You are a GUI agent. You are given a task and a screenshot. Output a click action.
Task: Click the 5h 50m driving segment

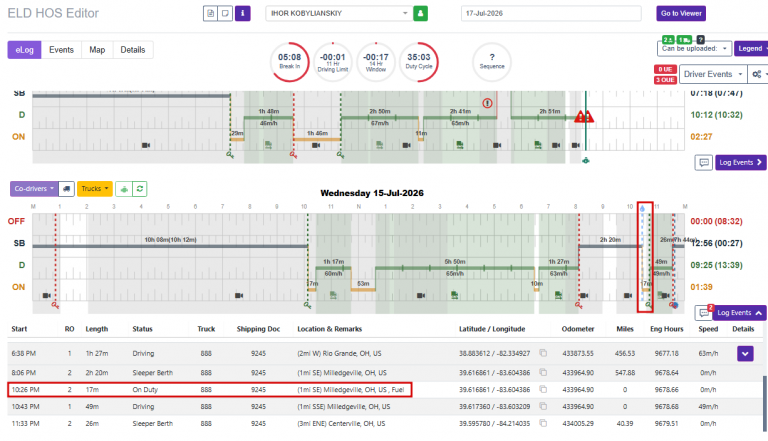455,268
